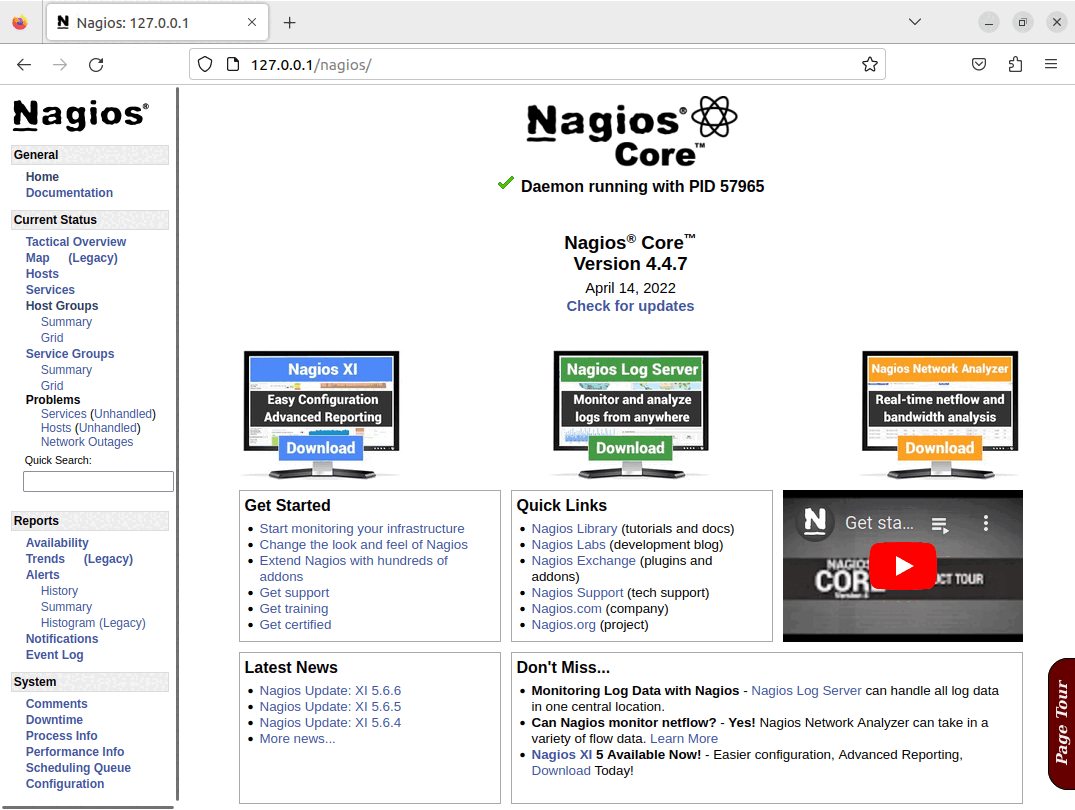Image resolution: width=1075 pixels, height=810 pixels.
Task: Open the Firefox application menu
Action: coord(1051,63)
